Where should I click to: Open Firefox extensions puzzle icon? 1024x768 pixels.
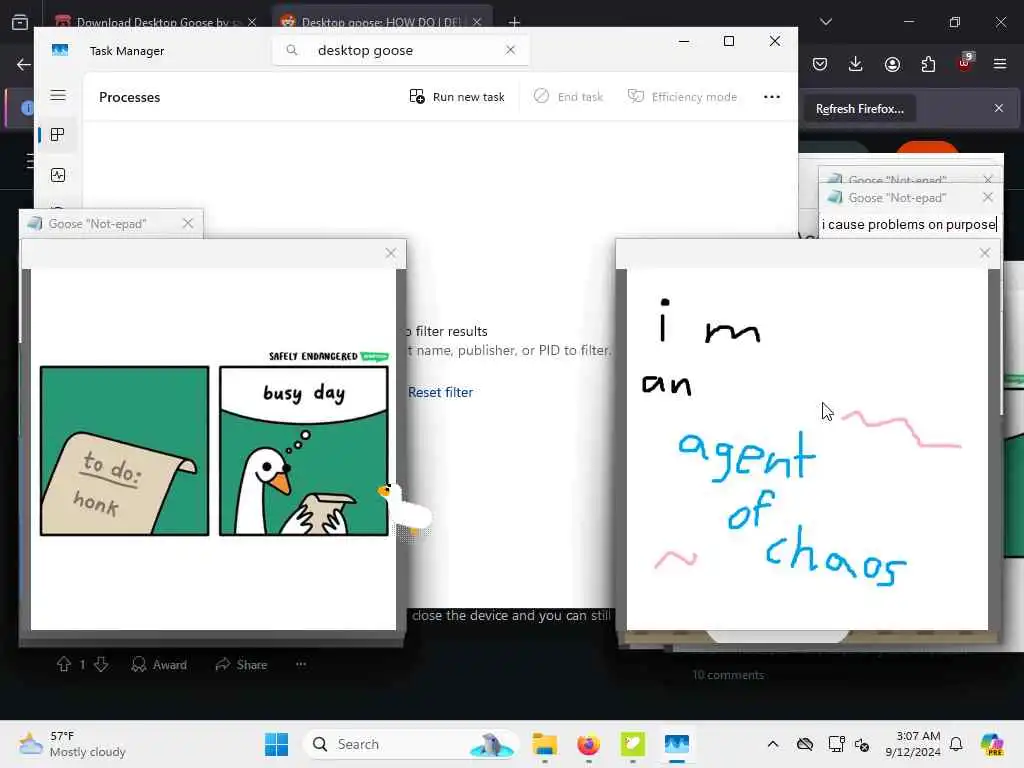[928, 64]
